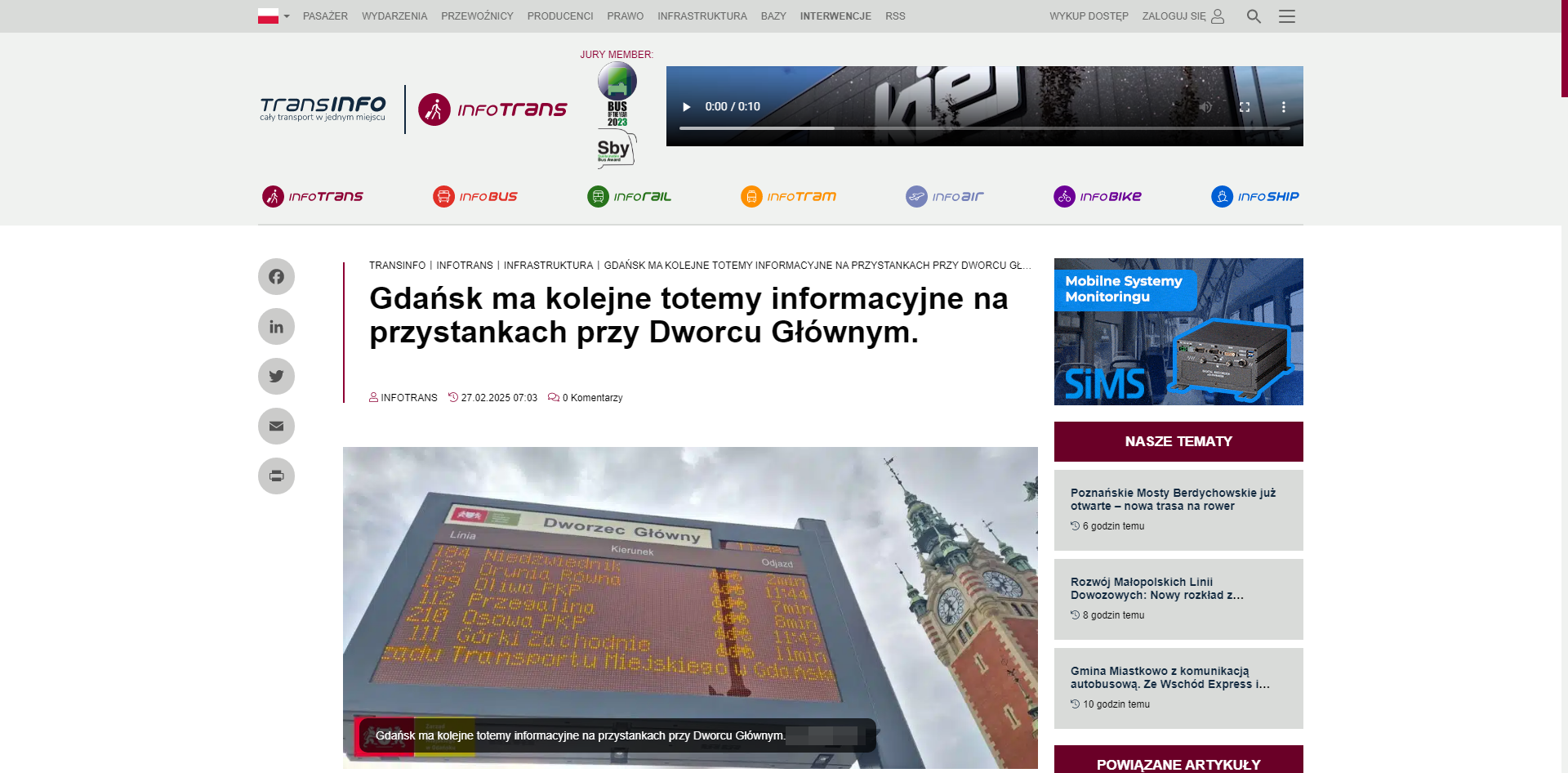Screen dimensions: 1568x773
Task: Share article on Twitter
Action: pos(276,377)
